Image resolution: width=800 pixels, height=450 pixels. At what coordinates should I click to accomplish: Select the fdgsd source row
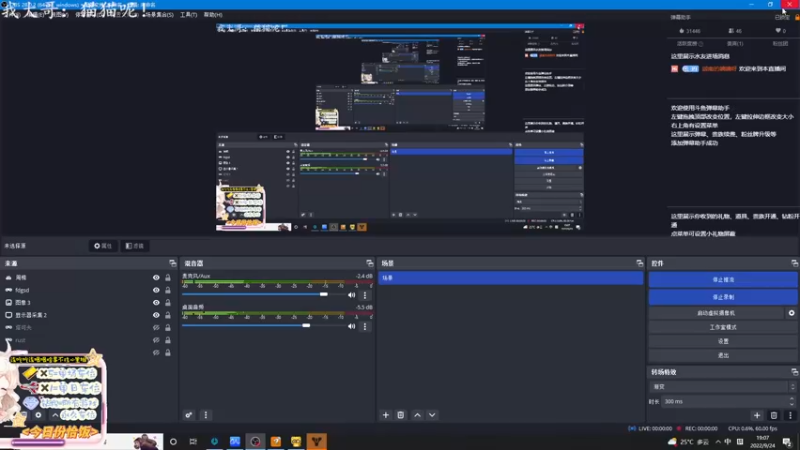pyautogui.click(x=89, y=290)
